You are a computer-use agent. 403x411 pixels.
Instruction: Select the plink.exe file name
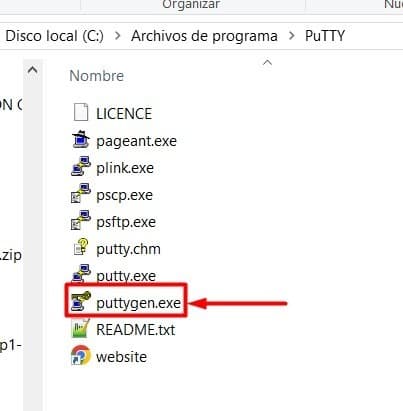coord(125,168)
